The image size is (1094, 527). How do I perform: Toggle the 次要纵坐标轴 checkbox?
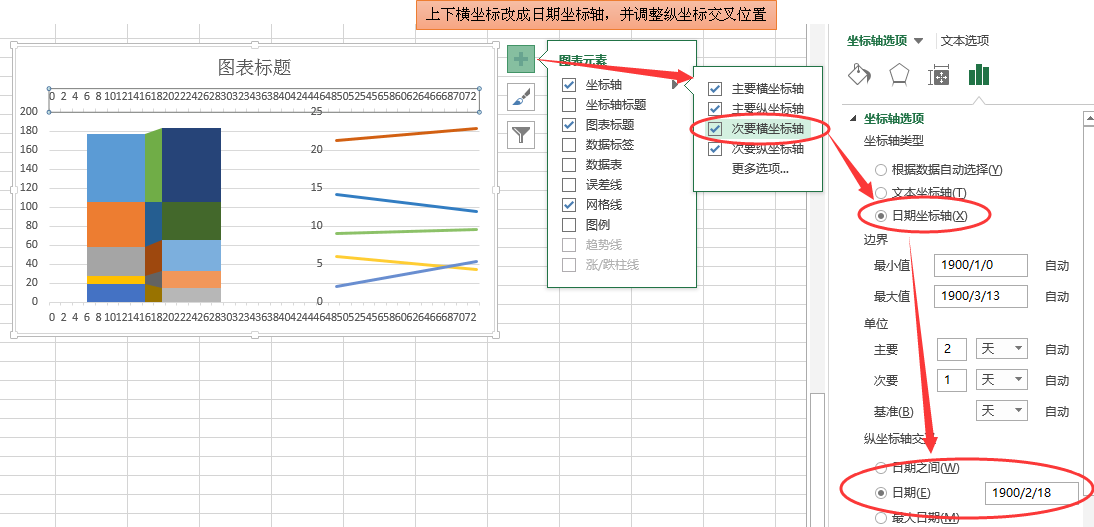click(x=714, y=149)
